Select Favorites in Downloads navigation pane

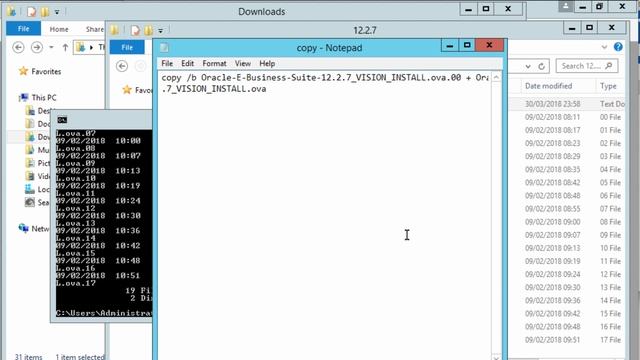coord(46,71)
